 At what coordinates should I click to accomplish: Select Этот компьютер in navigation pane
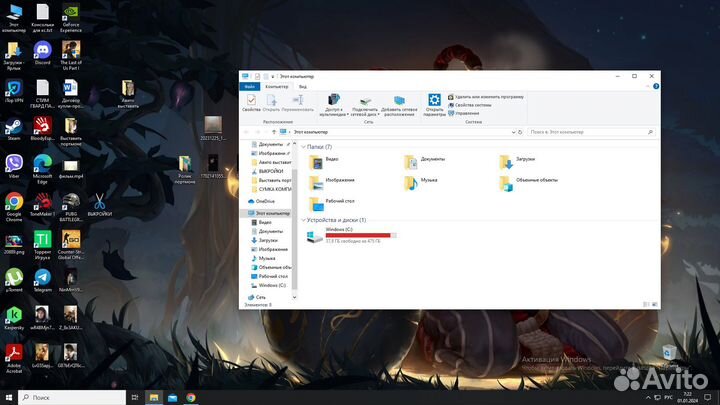(269, 214)
